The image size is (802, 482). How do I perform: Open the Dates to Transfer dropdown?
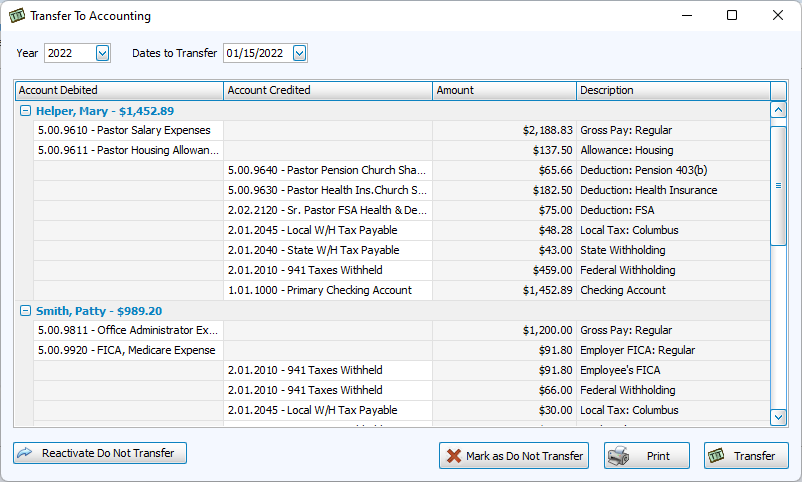[300, 53]
